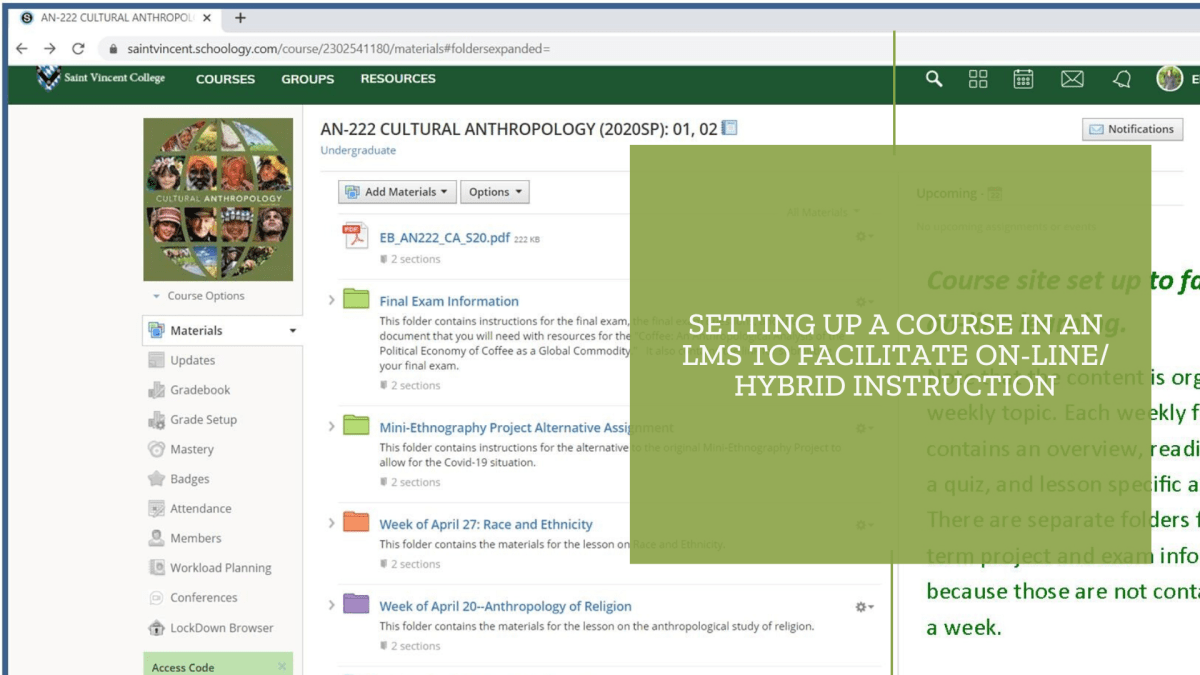Open the app launcher grid icon
Image resolution: width=1200 pixels, height=675 pixels.
[978, 78]
